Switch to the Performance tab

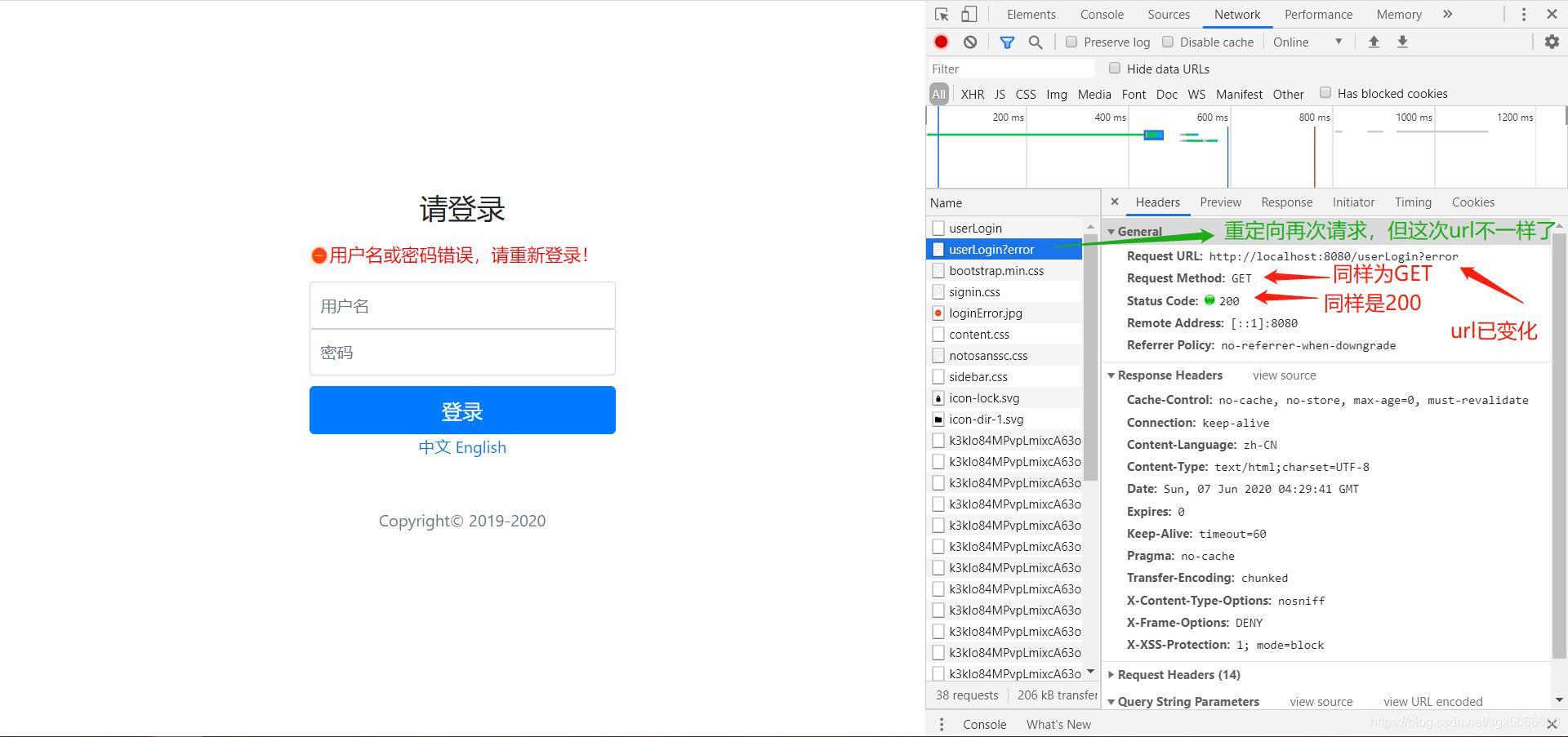coord(1318,15)
